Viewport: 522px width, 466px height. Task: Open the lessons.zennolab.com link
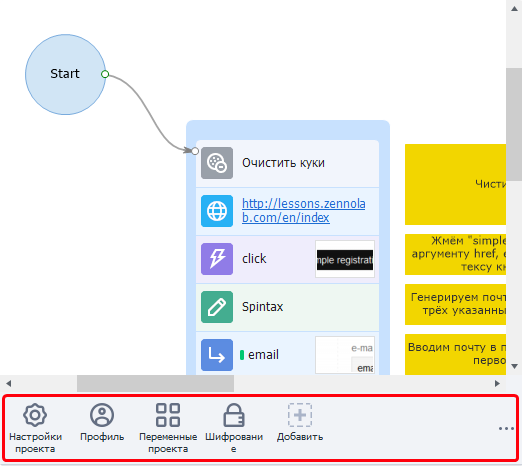tap(304, 211)
